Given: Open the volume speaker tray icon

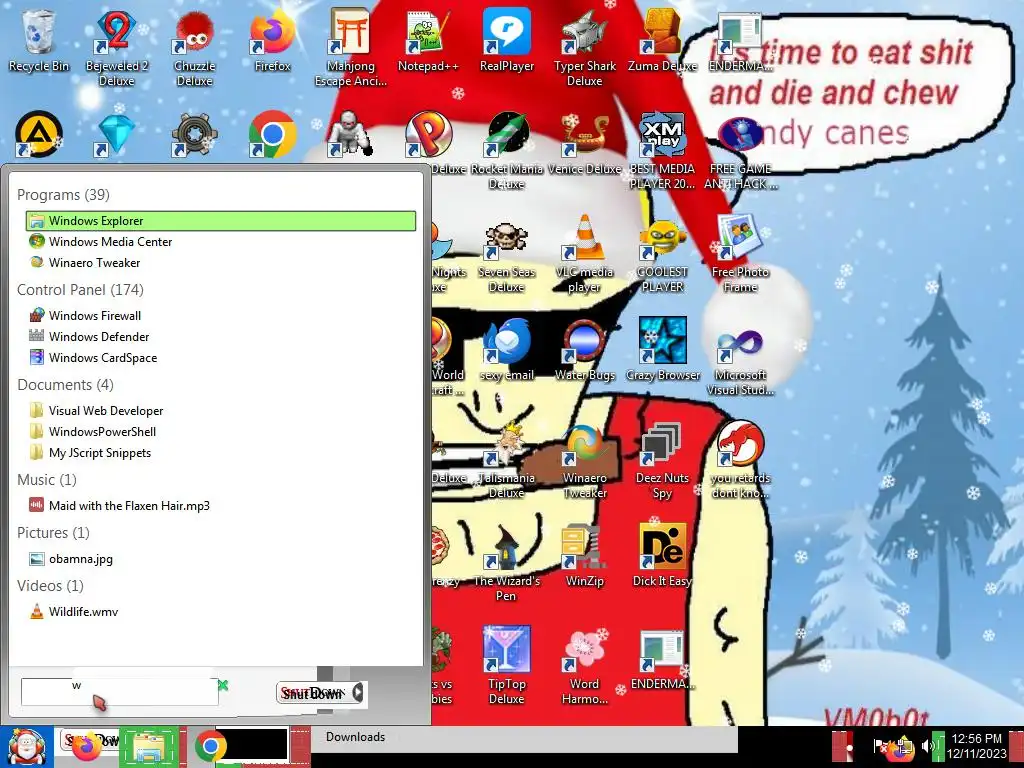Looking at the screenshot, I should [927, 745].
